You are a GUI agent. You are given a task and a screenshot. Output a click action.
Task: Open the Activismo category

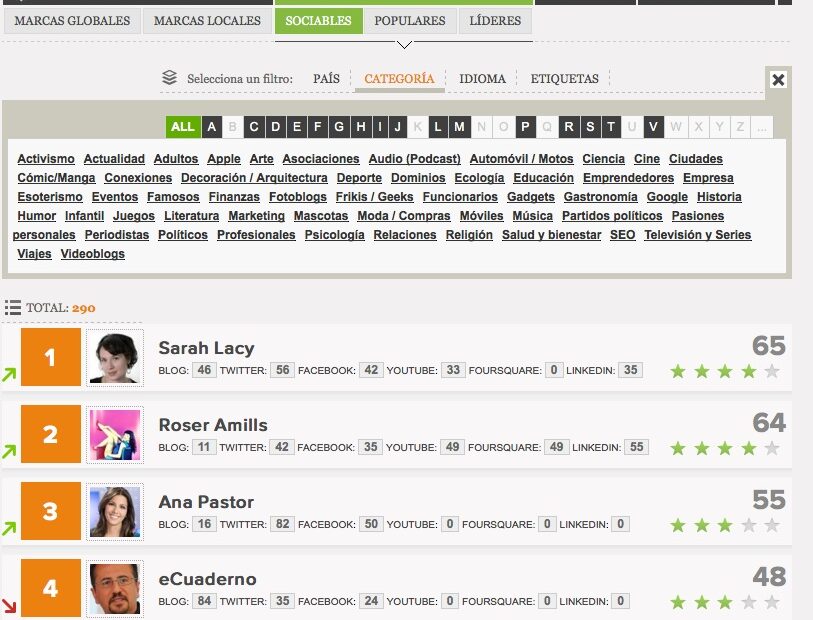(x=46, y=159)
